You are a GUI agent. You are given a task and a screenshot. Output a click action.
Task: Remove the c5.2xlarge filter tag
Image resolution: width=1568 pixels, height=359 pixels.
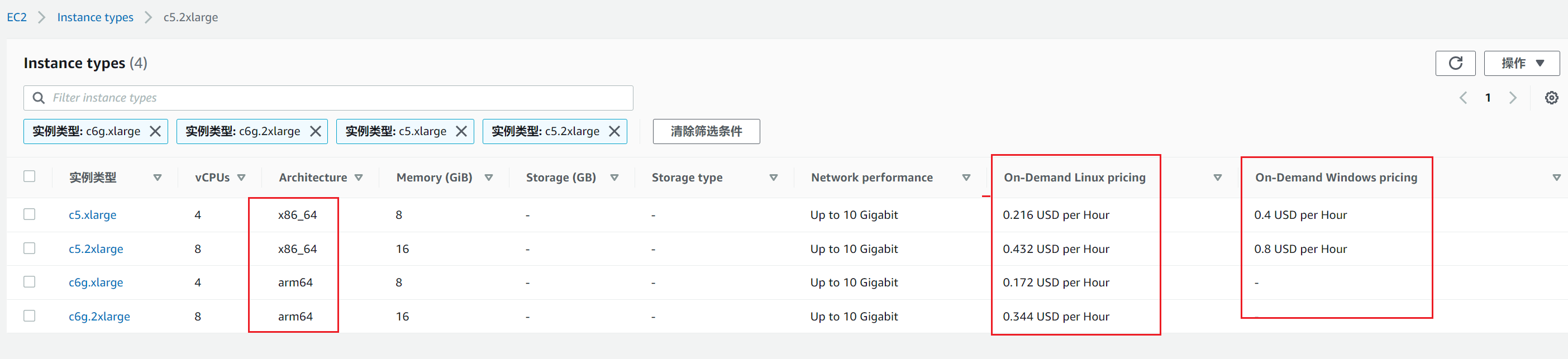tap(614, 131)
